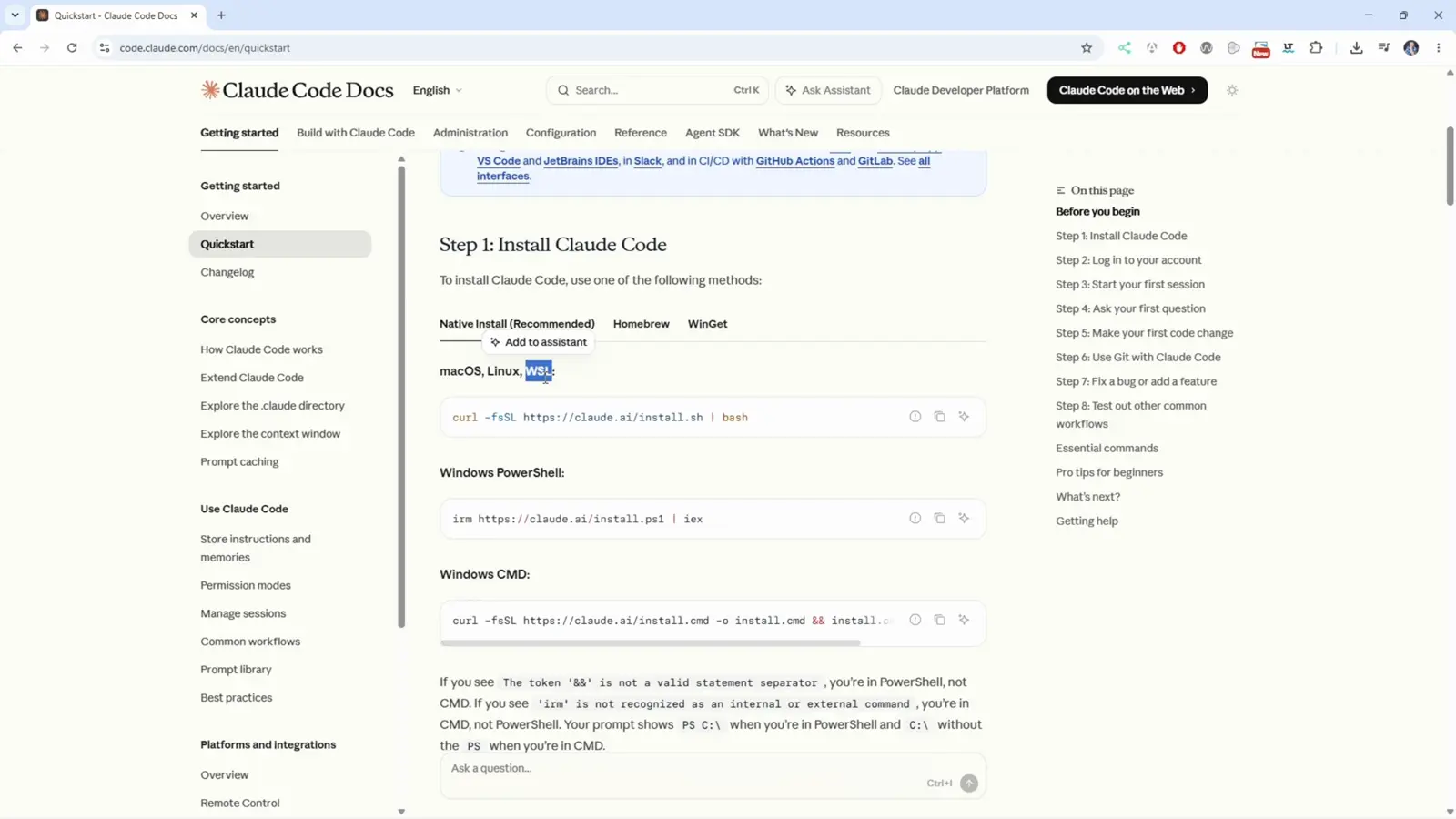View site information icon in address bar
Screen dimensions: 1456x819
(105, 48)
